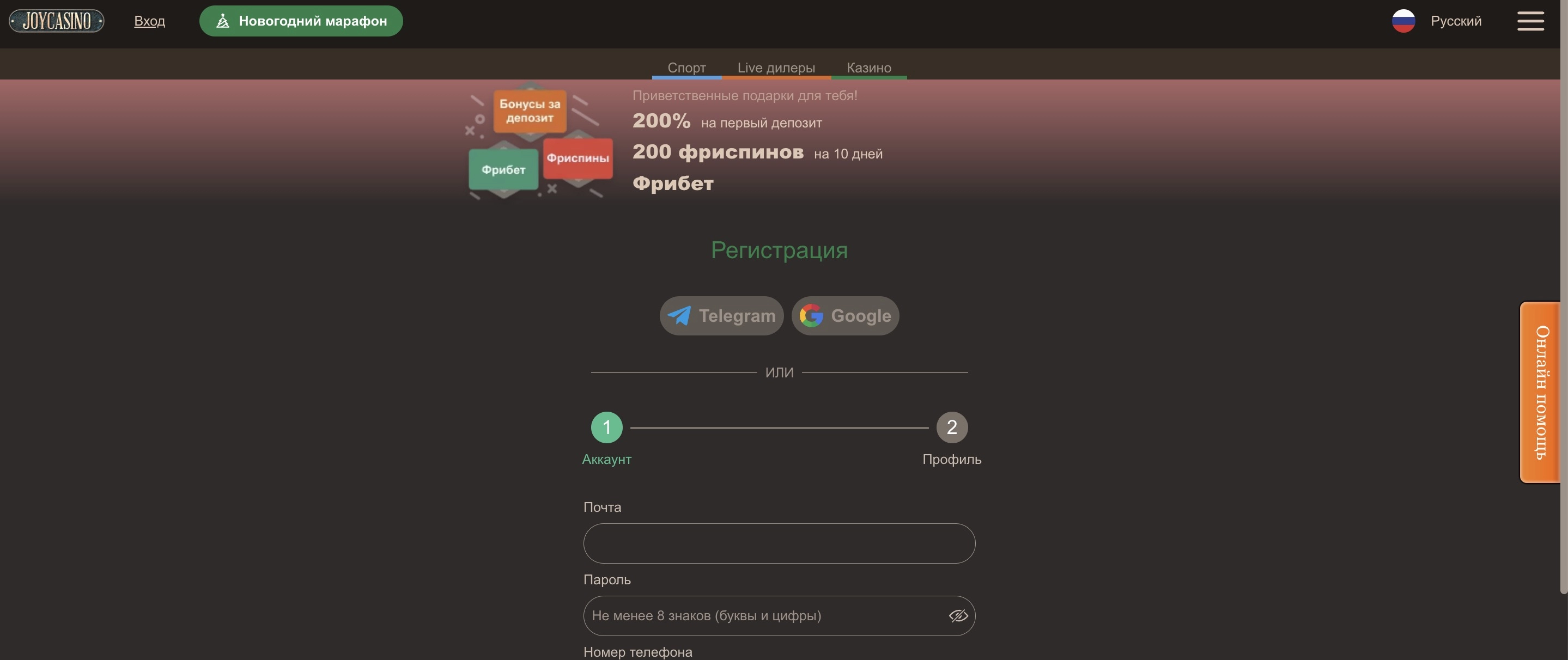Open the Русский language selector
The width and height of the screenshot is (1568, 660).
tap(1455, 21)
